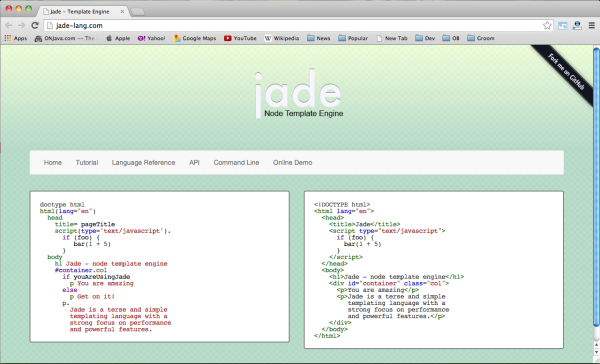Open the Google Maps bookmark

(x=194, y=38)
